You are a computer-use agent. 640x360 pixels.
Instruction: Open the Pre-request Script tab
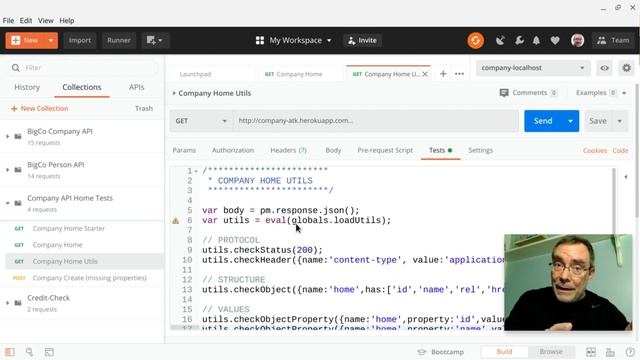pyautogui.click(x=385, y=150)
